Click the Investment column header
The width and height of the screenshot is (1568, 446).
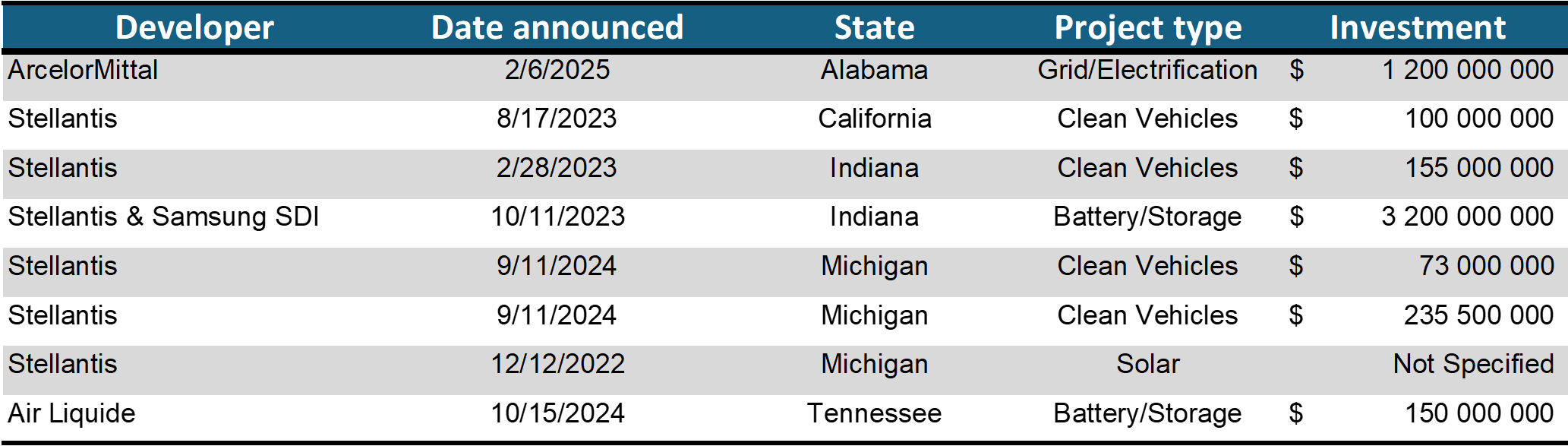(1417, 27)
